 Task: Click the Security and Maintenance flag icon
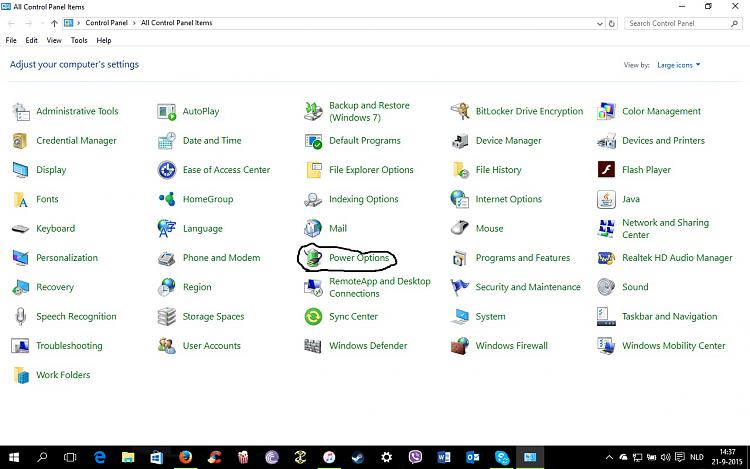click(x=460, y=287)
